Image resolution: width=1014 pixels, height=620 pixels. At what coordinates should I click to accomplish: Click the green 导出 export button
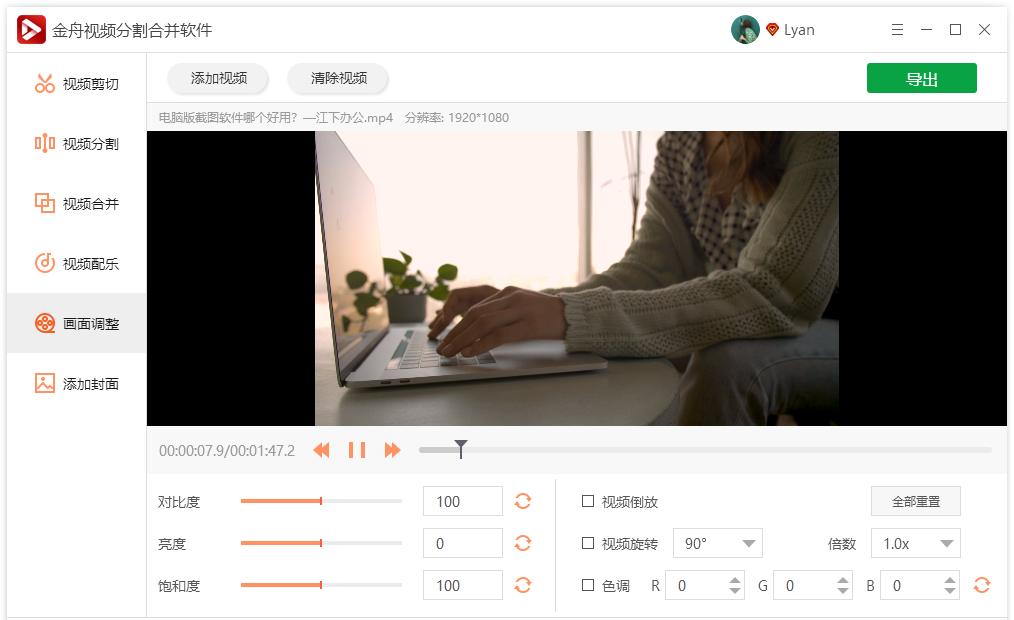[921, 78]
